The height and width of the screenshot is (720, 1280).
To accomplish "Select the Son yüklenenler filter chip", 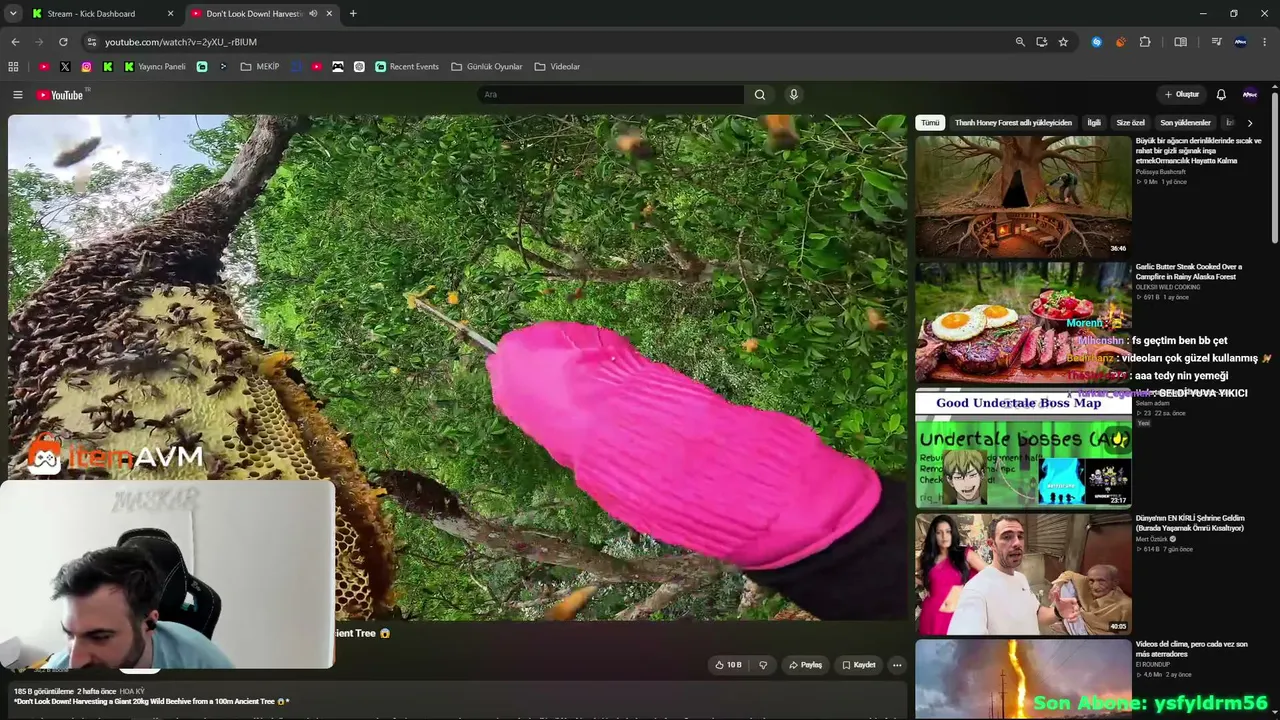I will [x=1186, y=123].
